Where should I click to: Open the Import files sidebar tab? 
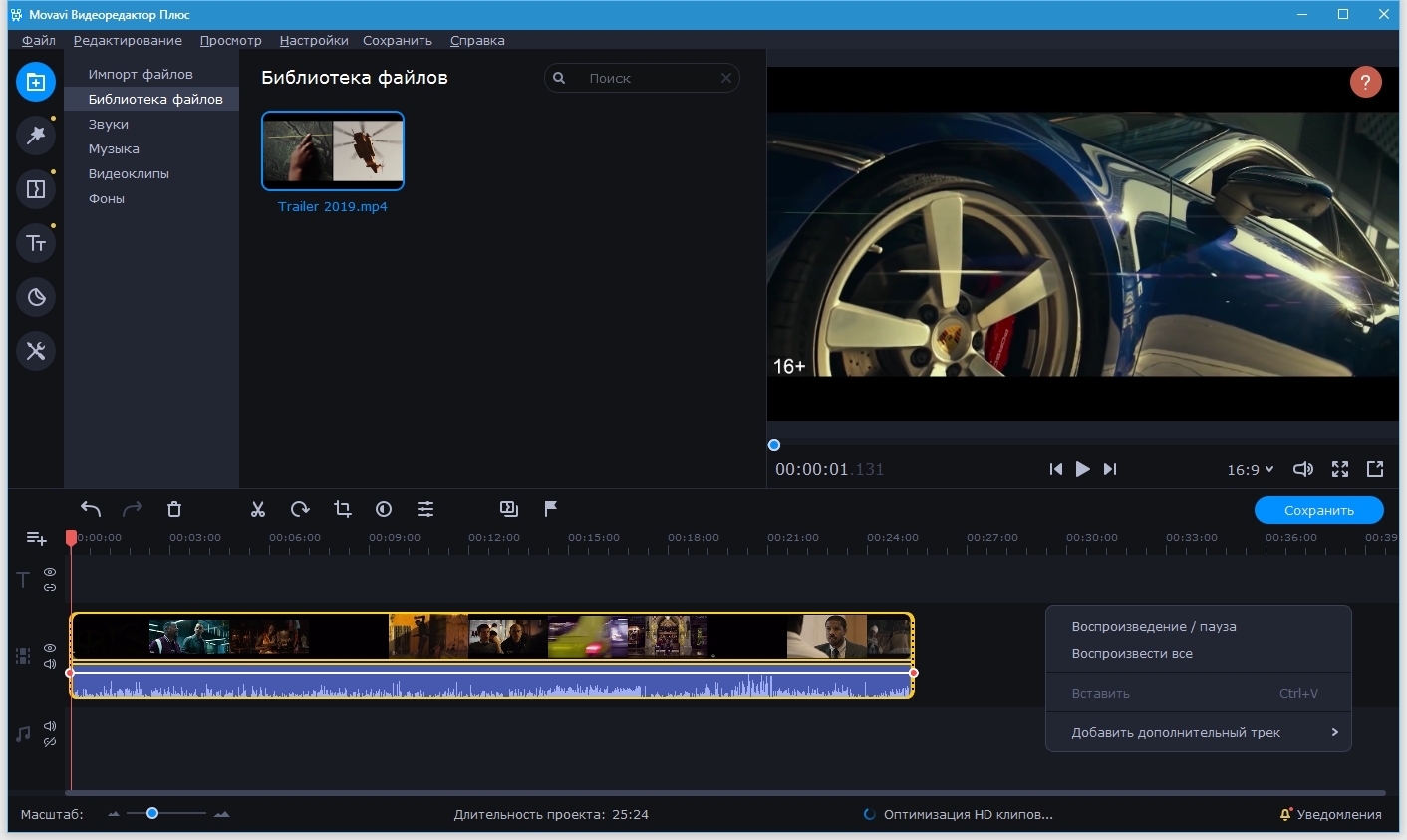[35, 82]
